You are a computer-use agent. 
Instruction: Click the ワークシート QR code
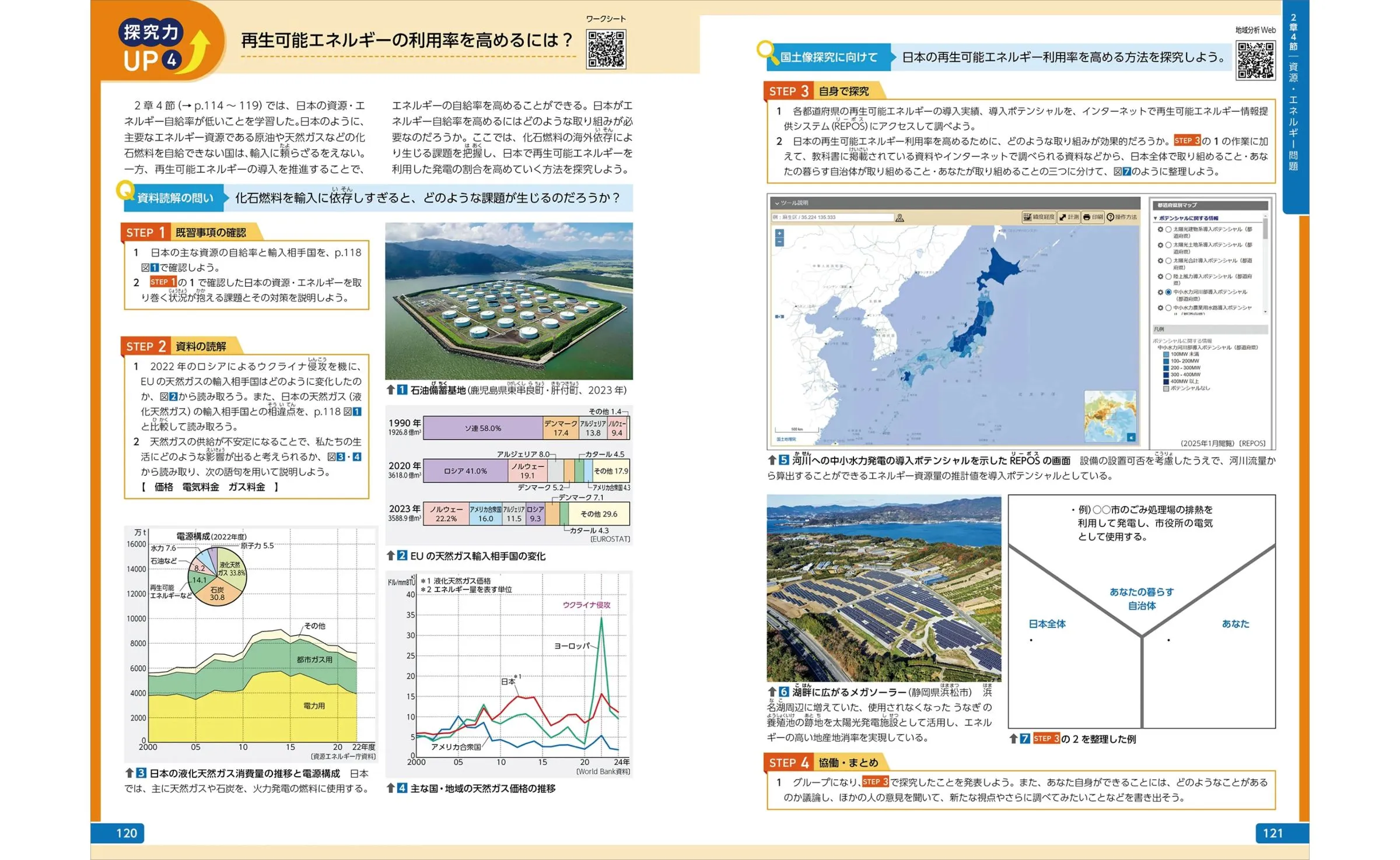pos(606,50)
